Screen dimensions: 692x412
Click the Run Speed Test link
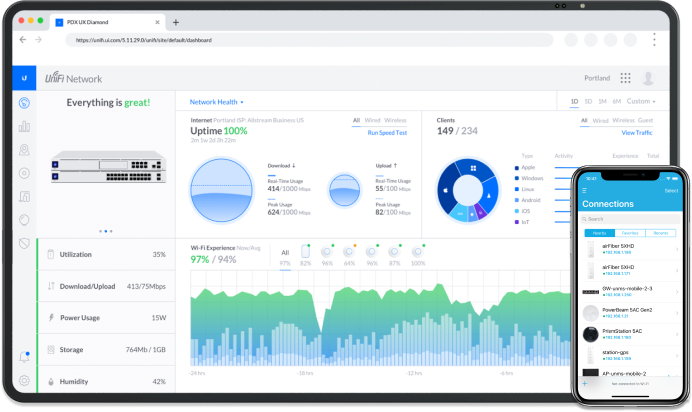click(x=386, y=132)
